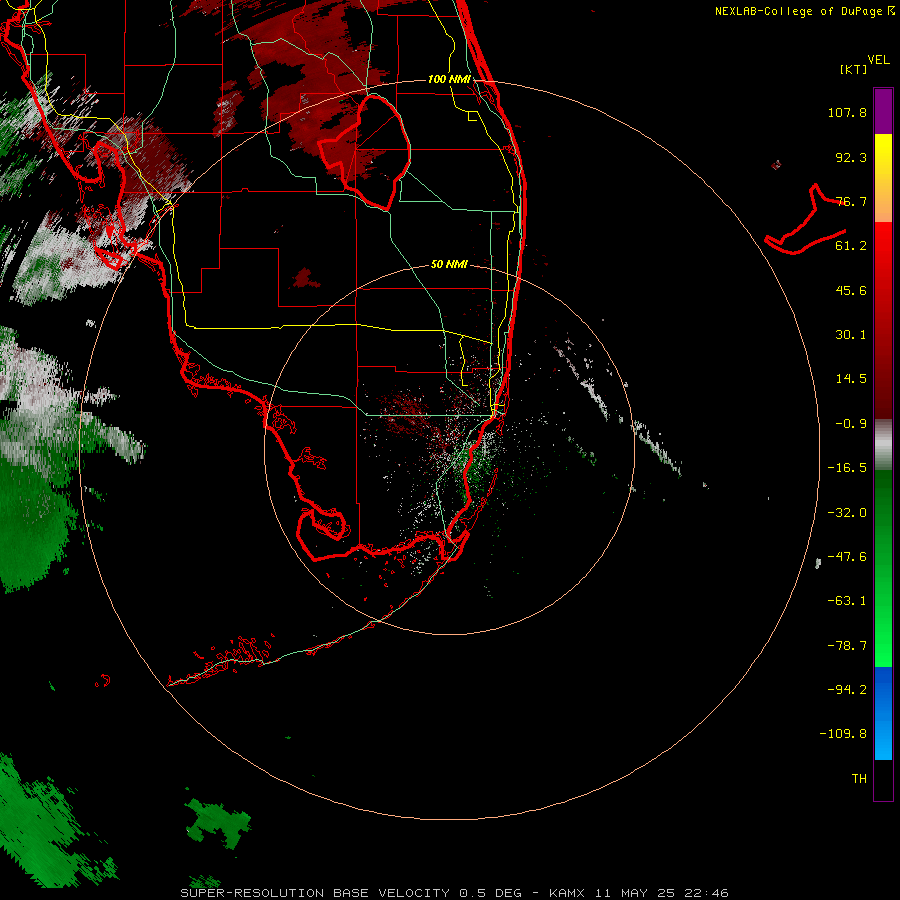Click the 30.1 velocity scale value
This screenshot has height=900, width=900.
tap(851, 335)
